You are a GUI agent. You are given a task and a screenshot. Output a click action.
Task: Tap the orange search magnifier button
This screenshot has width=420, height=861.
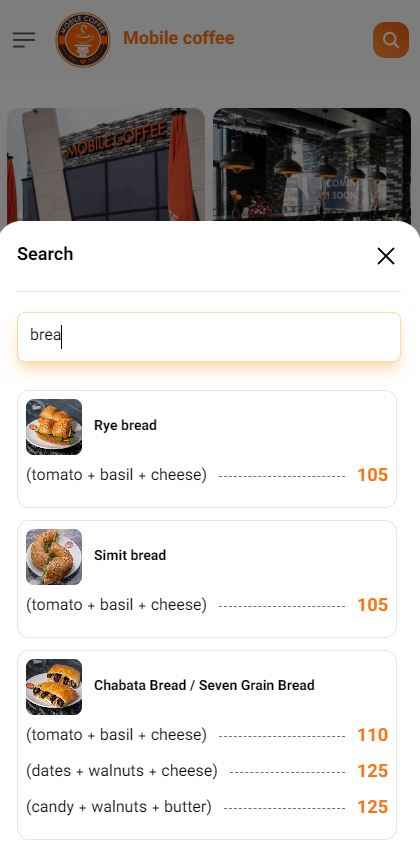point(391,40)
